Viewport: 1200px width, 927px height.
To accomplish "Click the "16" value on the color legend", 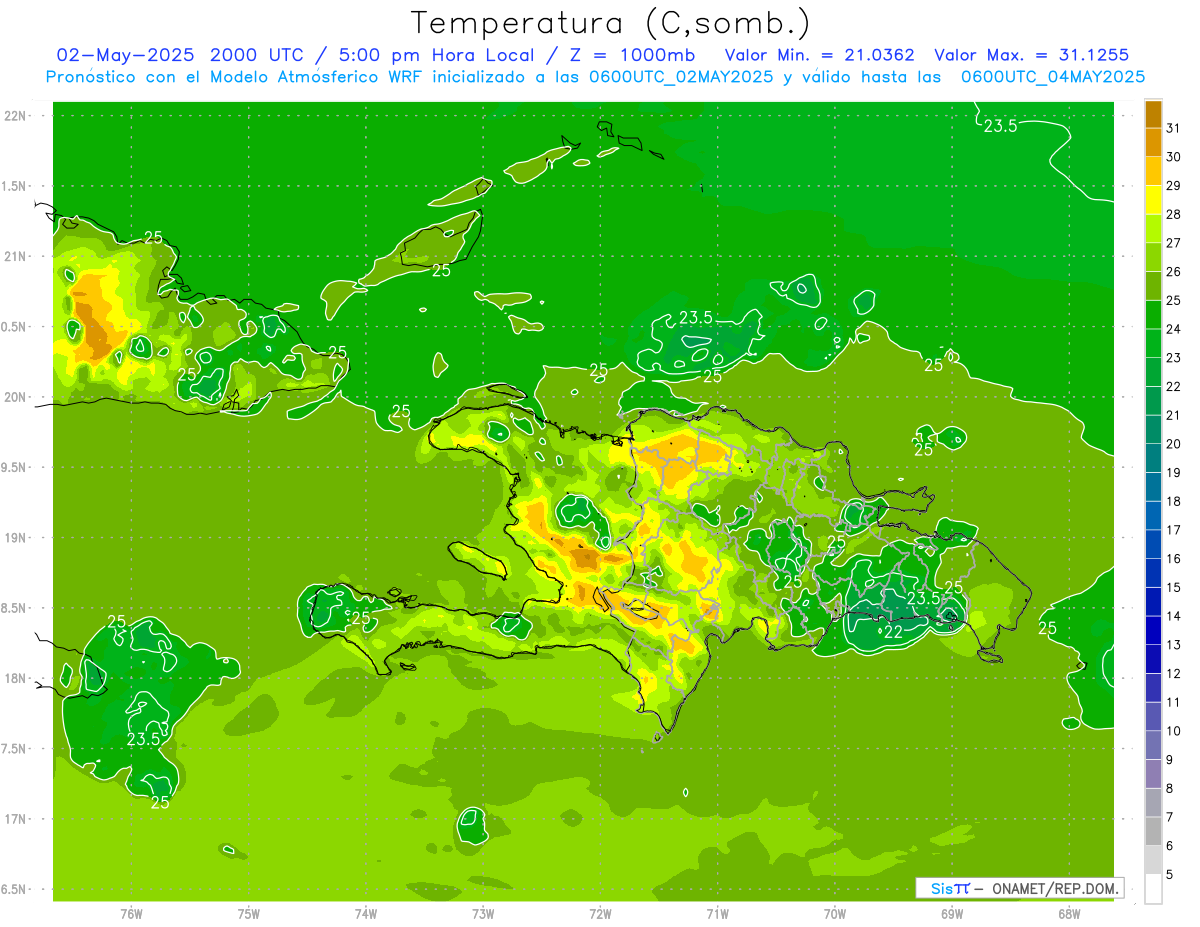I will 1173,559.
